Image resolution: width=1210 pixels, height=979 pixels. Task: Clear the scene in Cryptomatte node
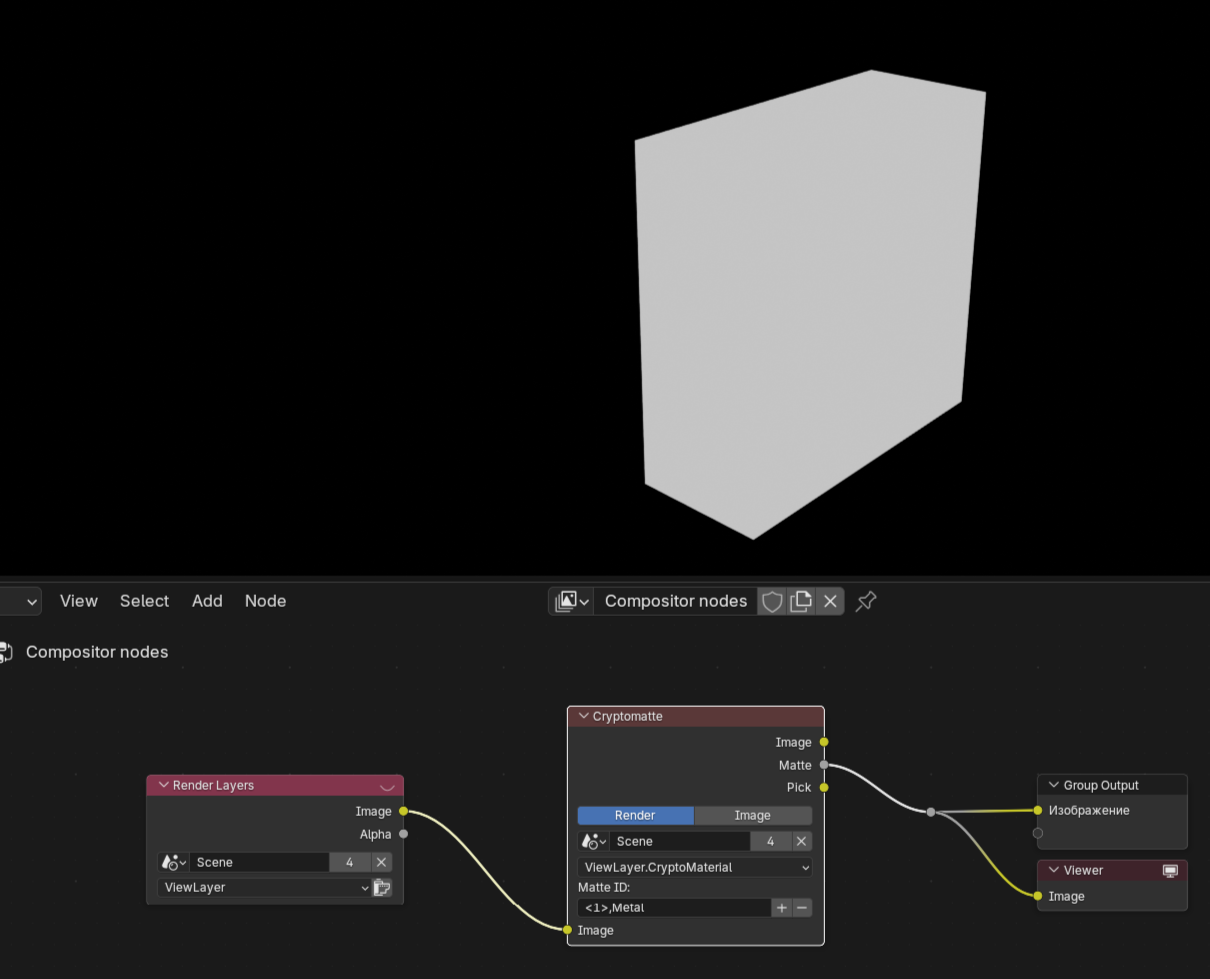click(x=801, y=841)
